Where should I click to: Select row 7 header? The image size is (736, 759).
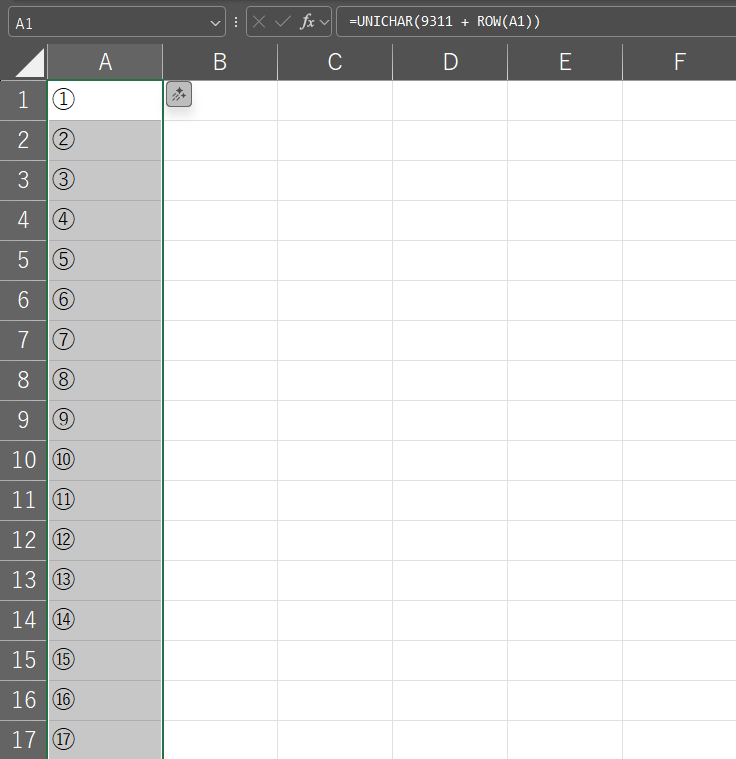pos(23,340)
